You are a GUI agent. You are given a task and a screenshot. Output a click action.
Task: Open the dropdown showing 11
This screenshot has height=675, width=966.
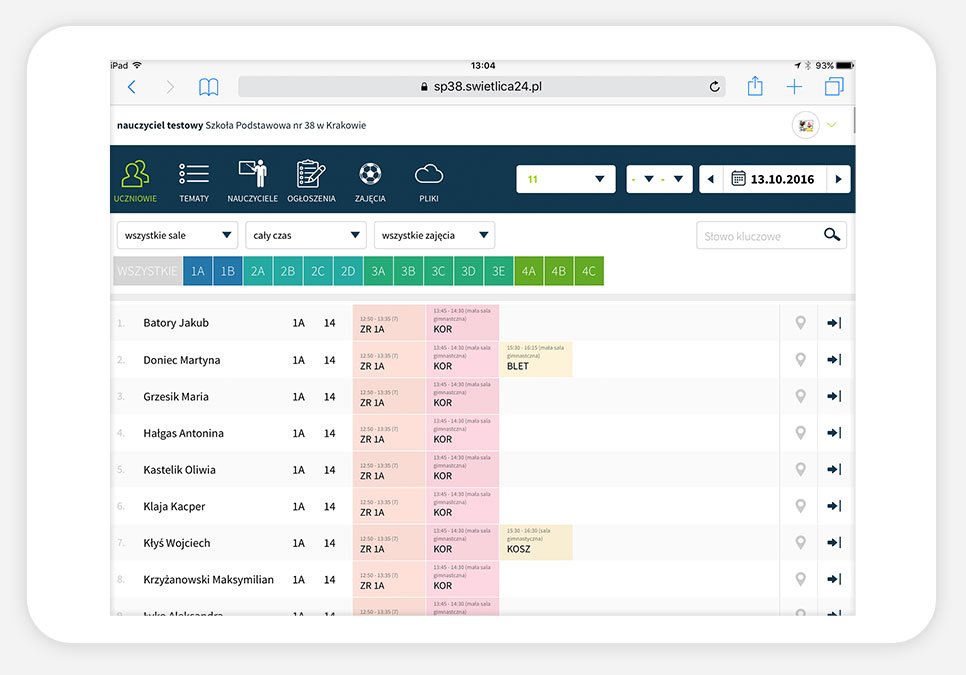(566, 179)
